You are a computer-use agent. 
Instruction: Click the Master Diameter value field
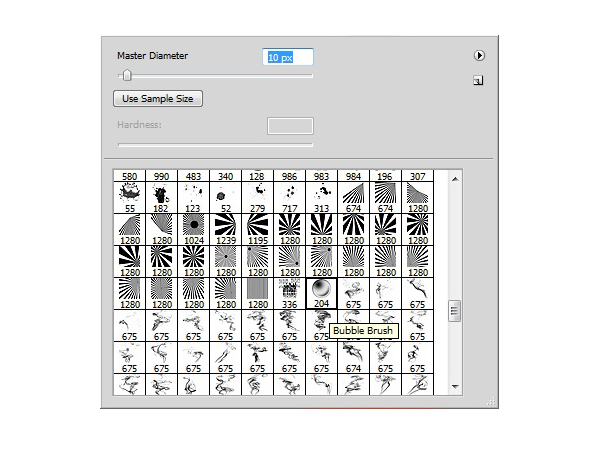click(288, 57)
